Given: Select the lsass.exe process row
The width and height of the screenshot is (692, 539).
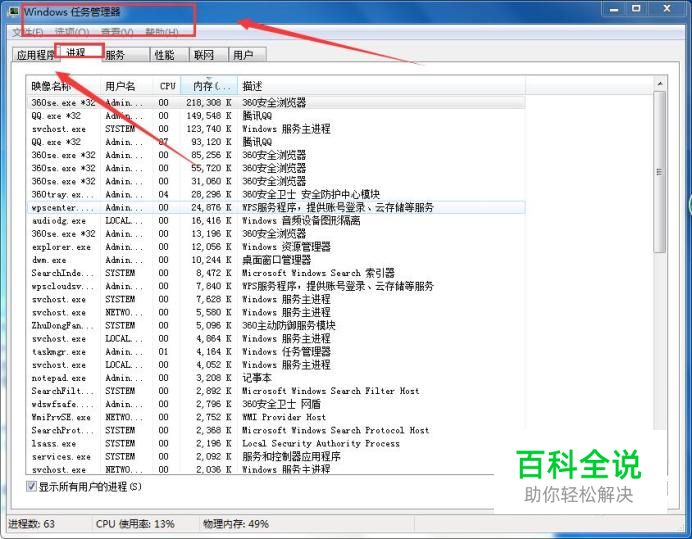Looking at the screenshot, I should (276, 443).
